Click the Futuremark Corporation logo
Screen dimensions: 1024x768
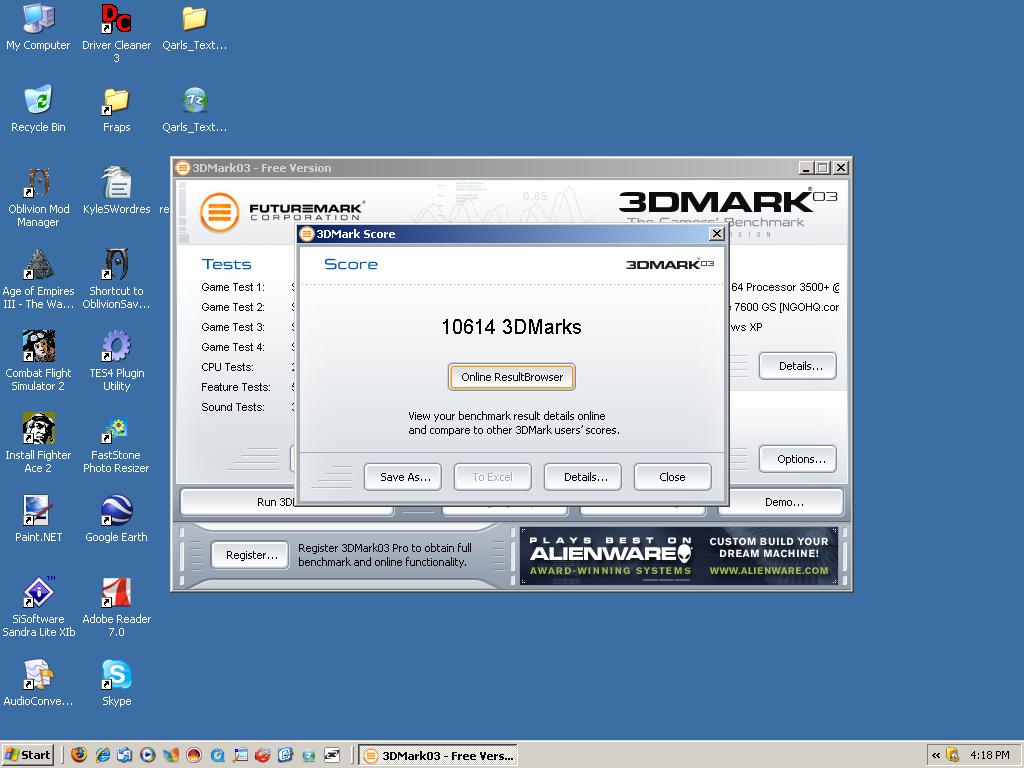pyautogui.click(x=282, y=212)
